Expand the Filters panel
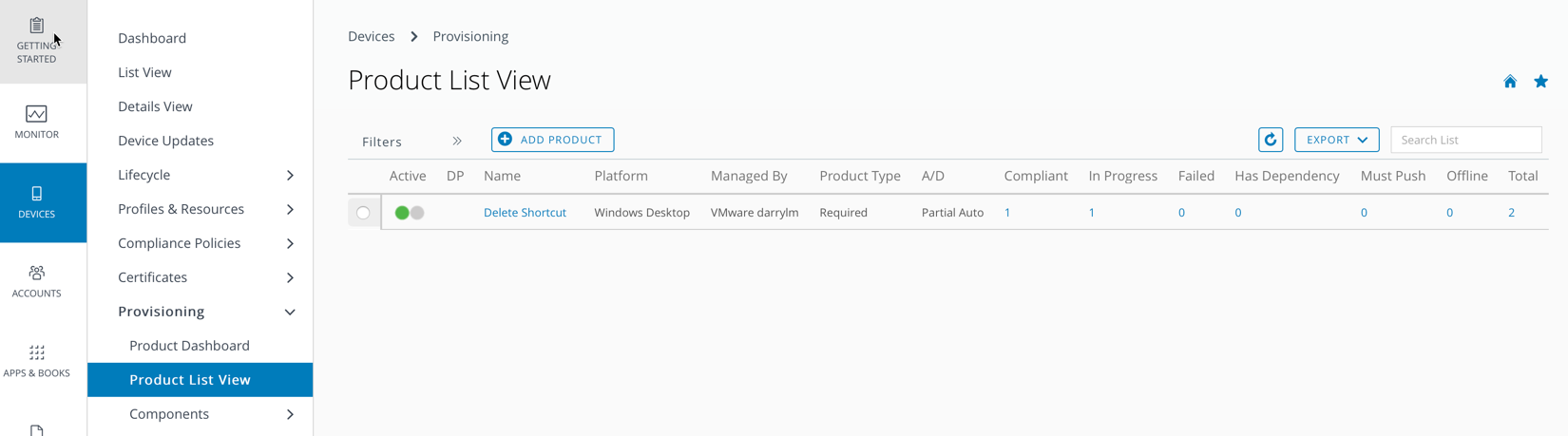This screenshot has height=436, width=1568. [457, 142]
